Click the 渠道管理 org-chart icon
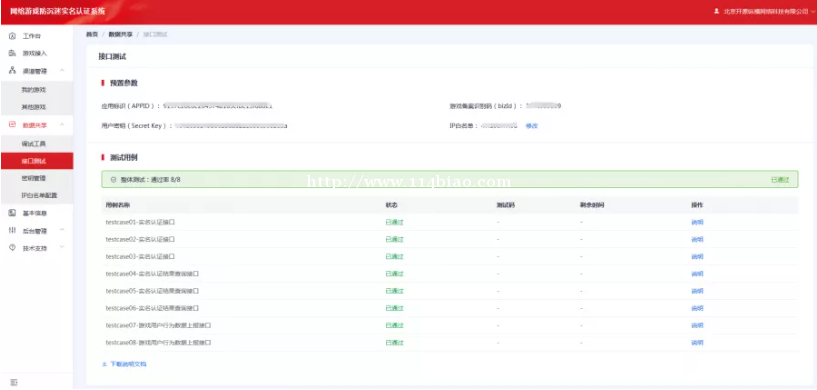The width and height of the screenshot is (817, 390). click(x=13, y=70)
